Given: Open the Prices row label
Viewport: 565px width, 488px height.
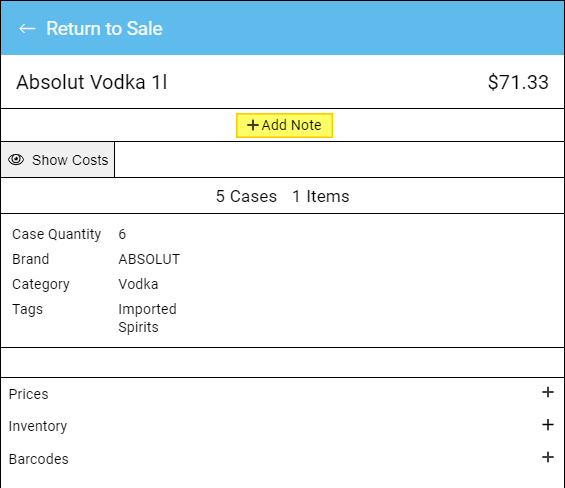Looking at the screenshot, I should tap(28, 394).
